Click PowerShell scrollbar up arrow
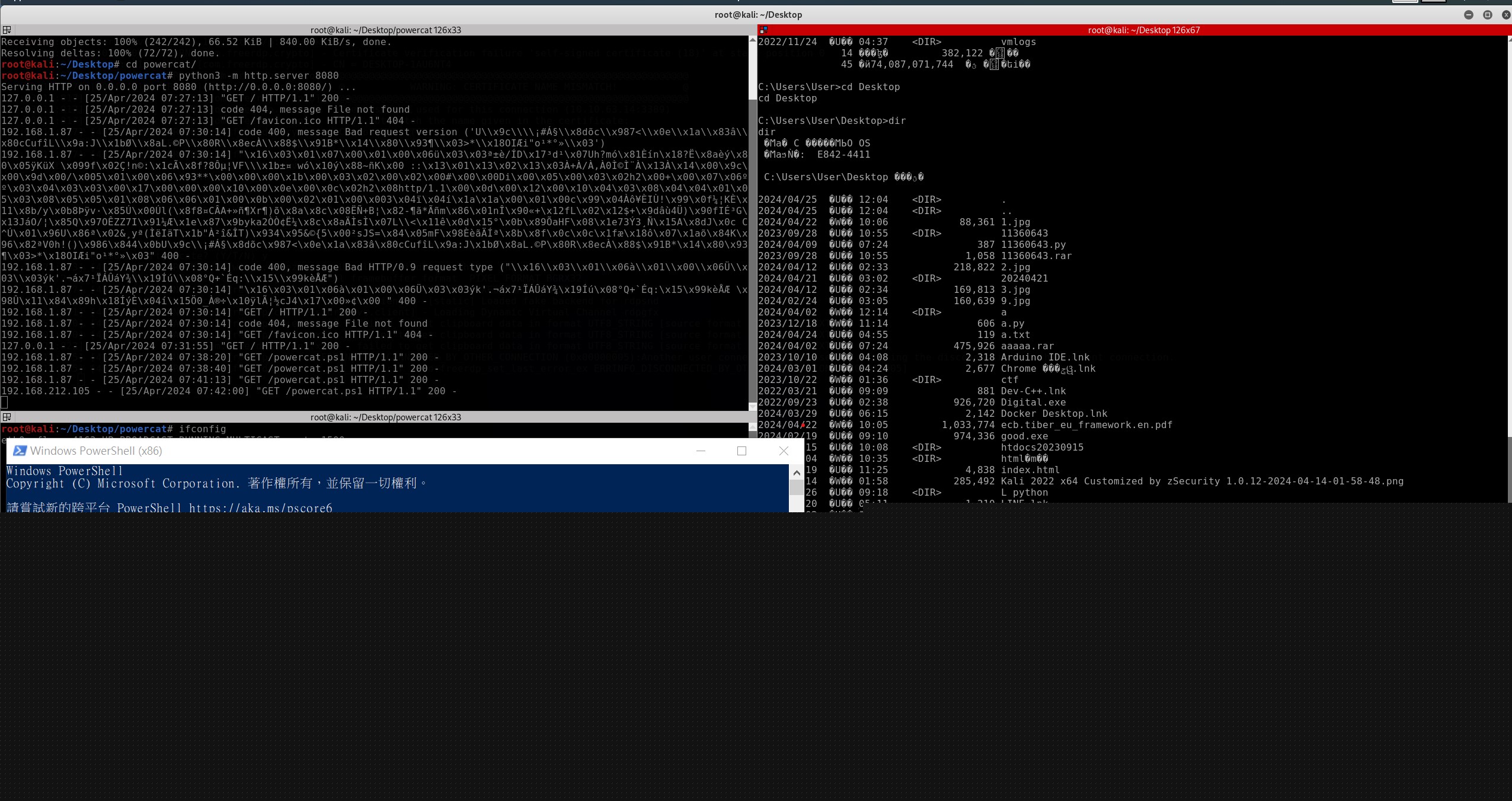The image size is (1512, 801). pyautogui.click(x=797, y=473)
